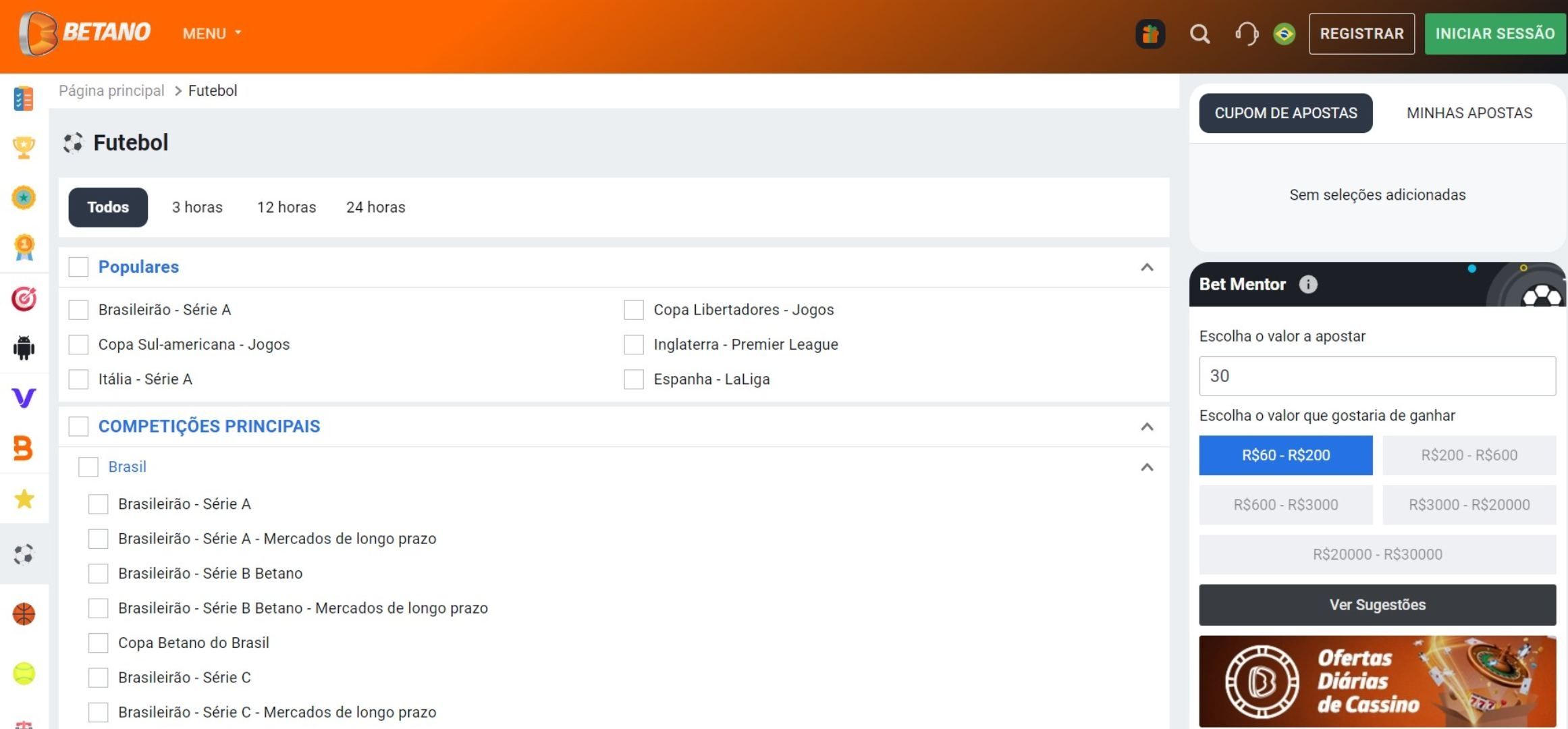Select the 24 horas filter
Screen dimensions: 1568x729
(x=376, y=207)
